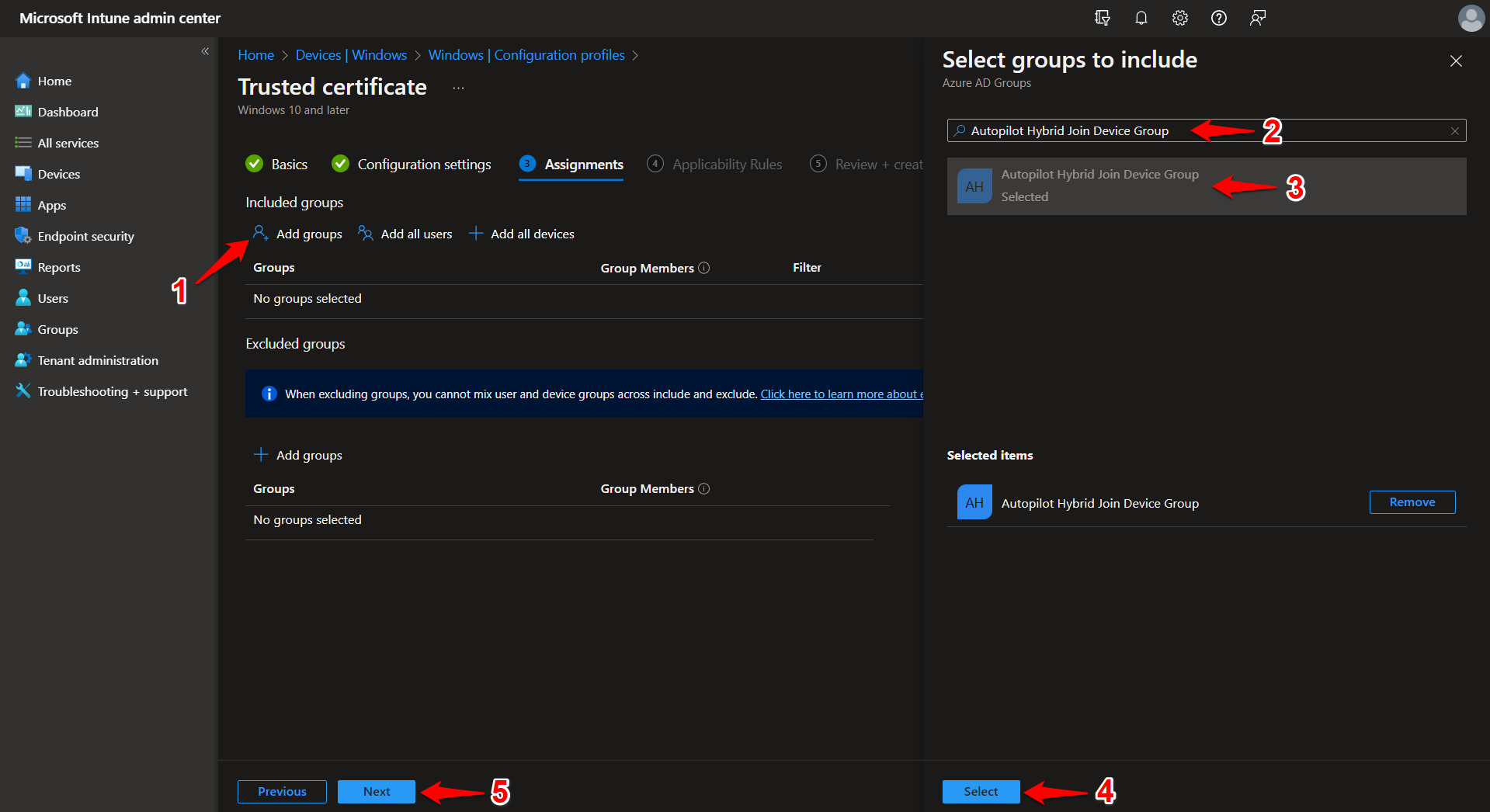The image size is (1490, 812).
Task: Open the help question mark icon
Action: (x=1218, y=18)
